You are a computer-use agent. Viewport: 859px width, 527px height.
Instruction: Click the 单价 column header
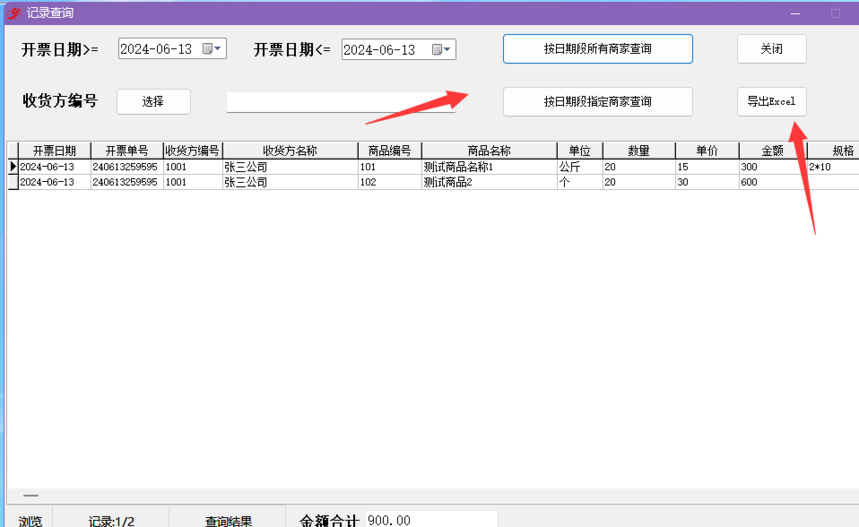click(707, 151)
